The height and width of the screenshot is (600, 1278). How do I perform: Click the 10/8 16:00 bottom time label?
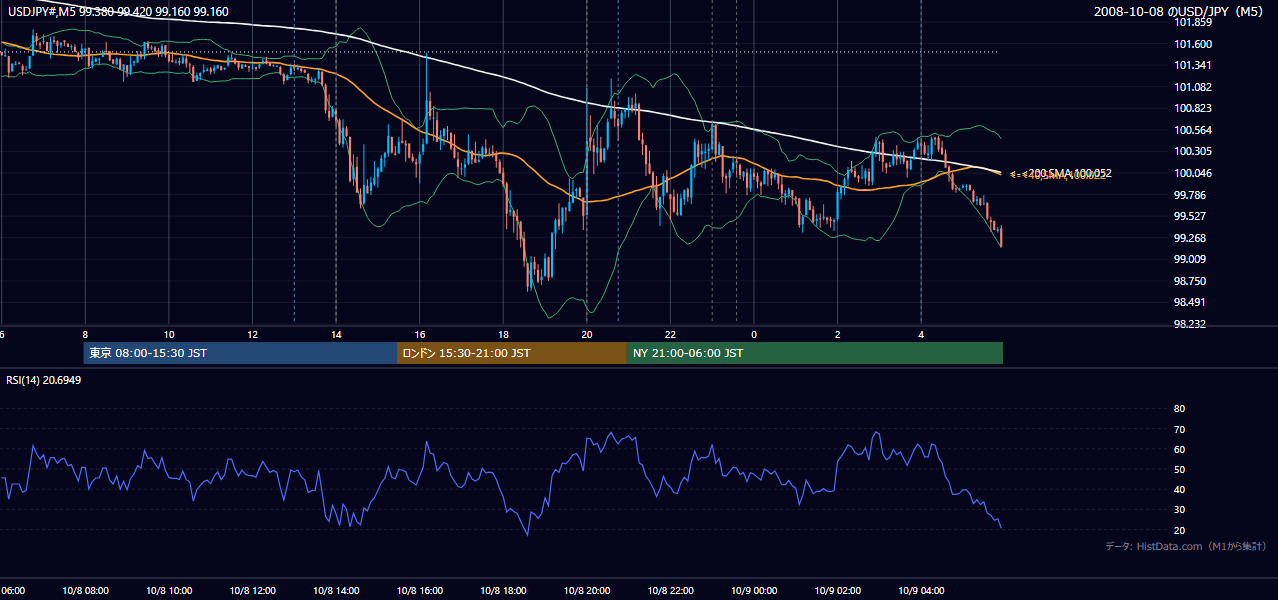[x=420, y=591]
